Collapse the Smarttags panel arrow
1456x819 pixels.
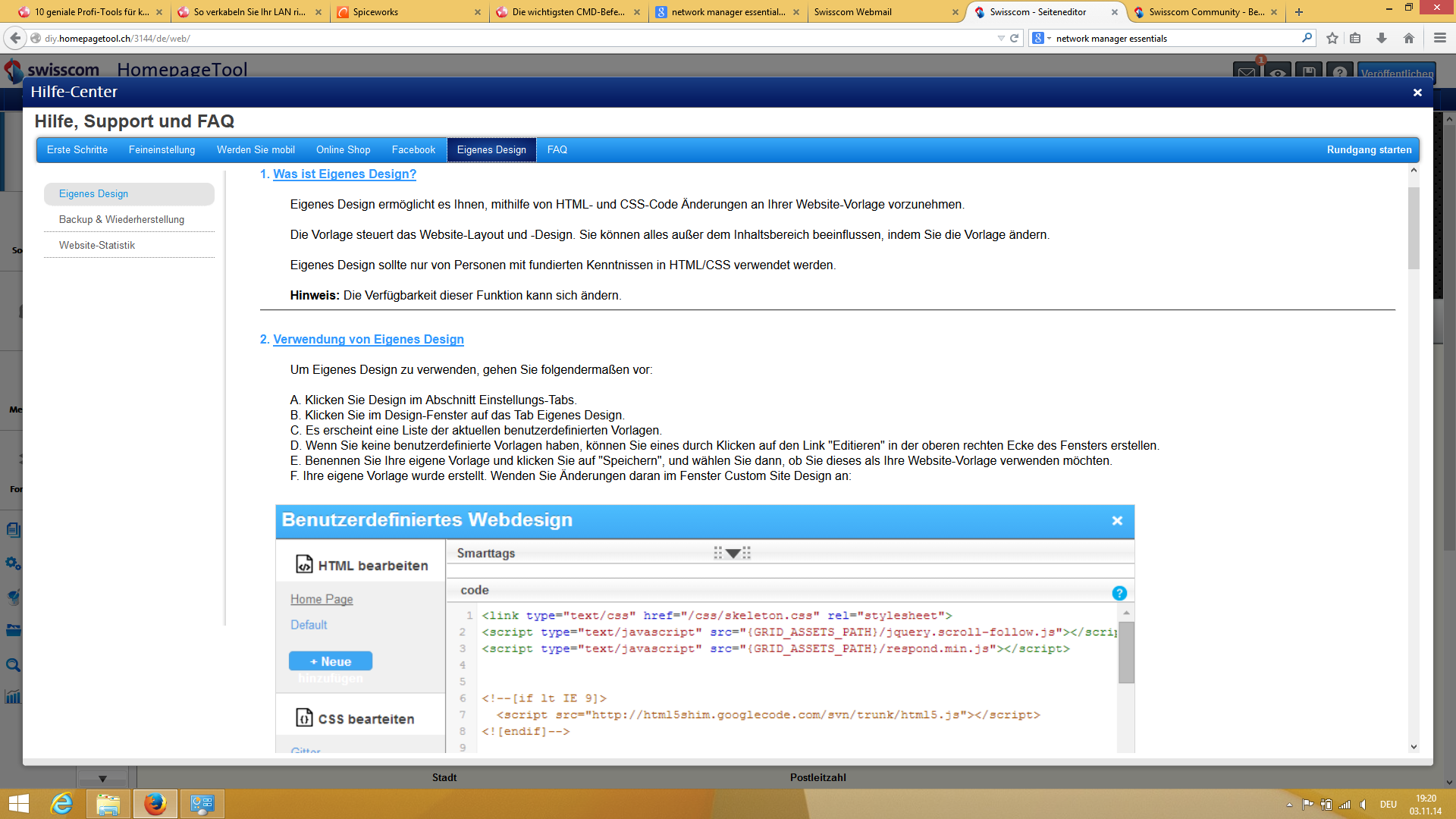point(733,554)
